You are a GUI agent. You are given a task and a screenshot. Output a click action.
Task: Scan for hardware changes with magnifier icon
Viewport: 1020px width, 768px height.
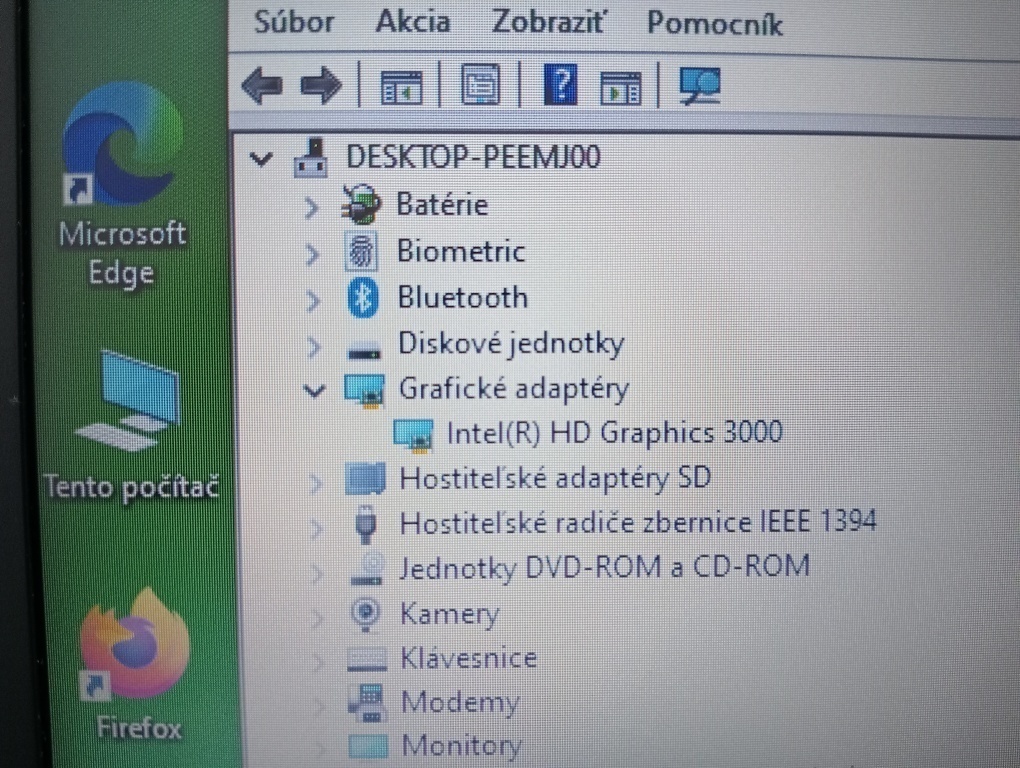pyautogui.click(x=700, y=87)
